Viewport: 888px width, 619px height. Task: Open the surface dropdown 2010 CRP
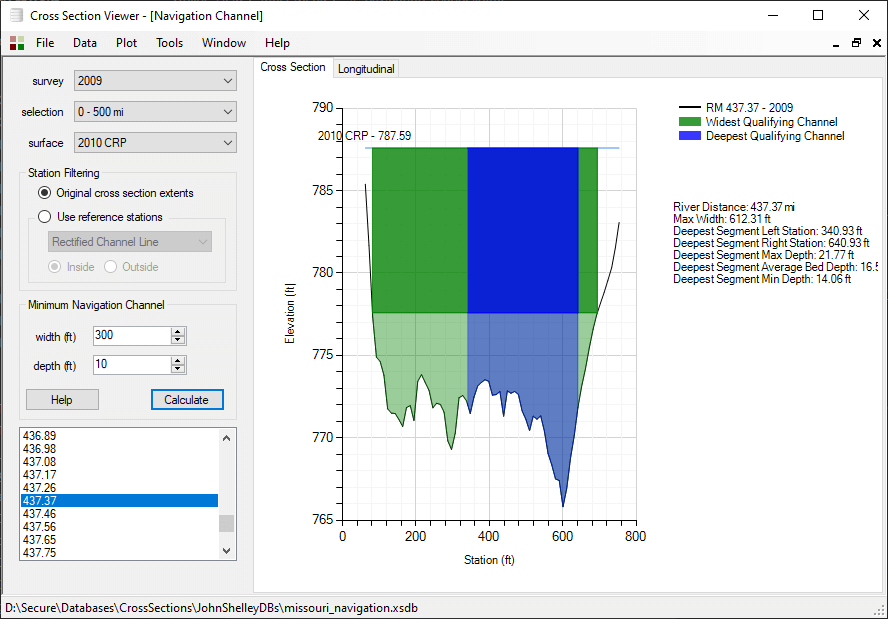click(155, 143)
